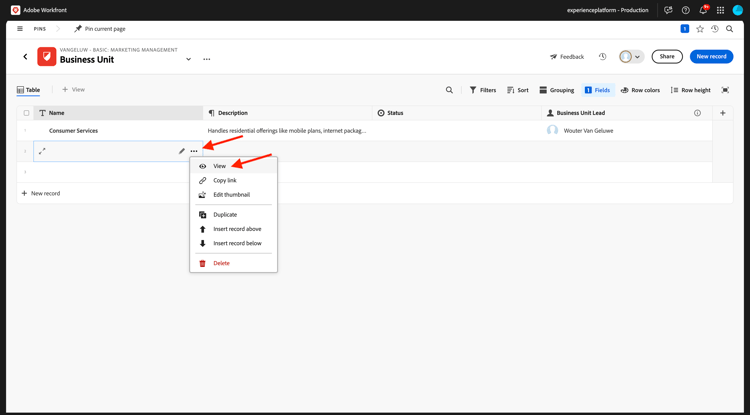The height and width of the screenshot is (415, 750).
Task: Choose Delete from the context menu
Action: click(233, 263)
